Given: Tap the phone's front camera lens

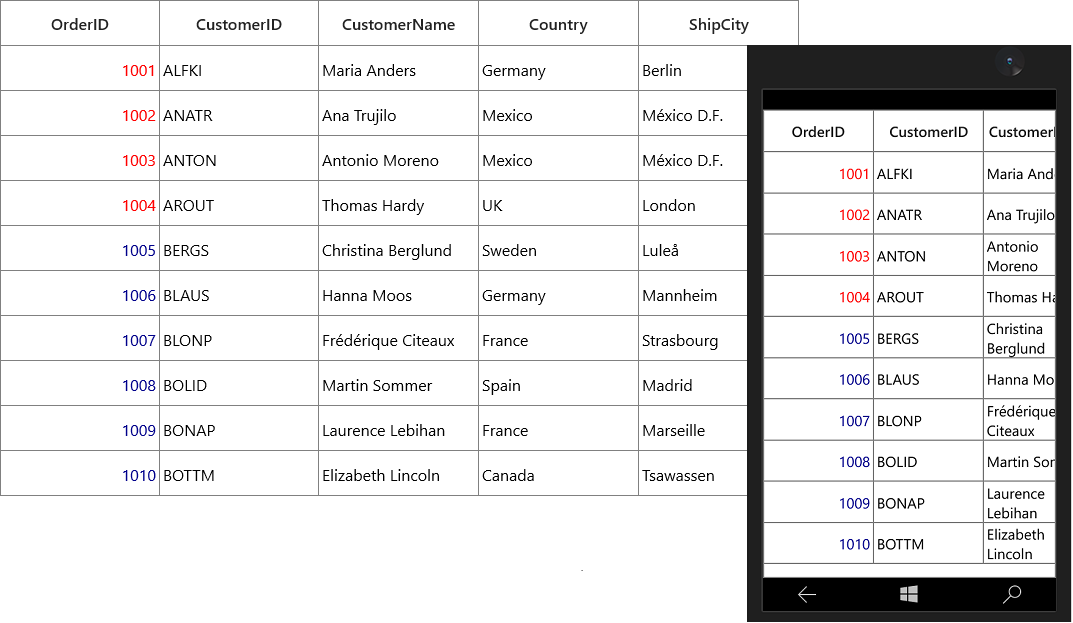Looking at the screenshot, I should pyautogui.click(x=1009, y=62).
